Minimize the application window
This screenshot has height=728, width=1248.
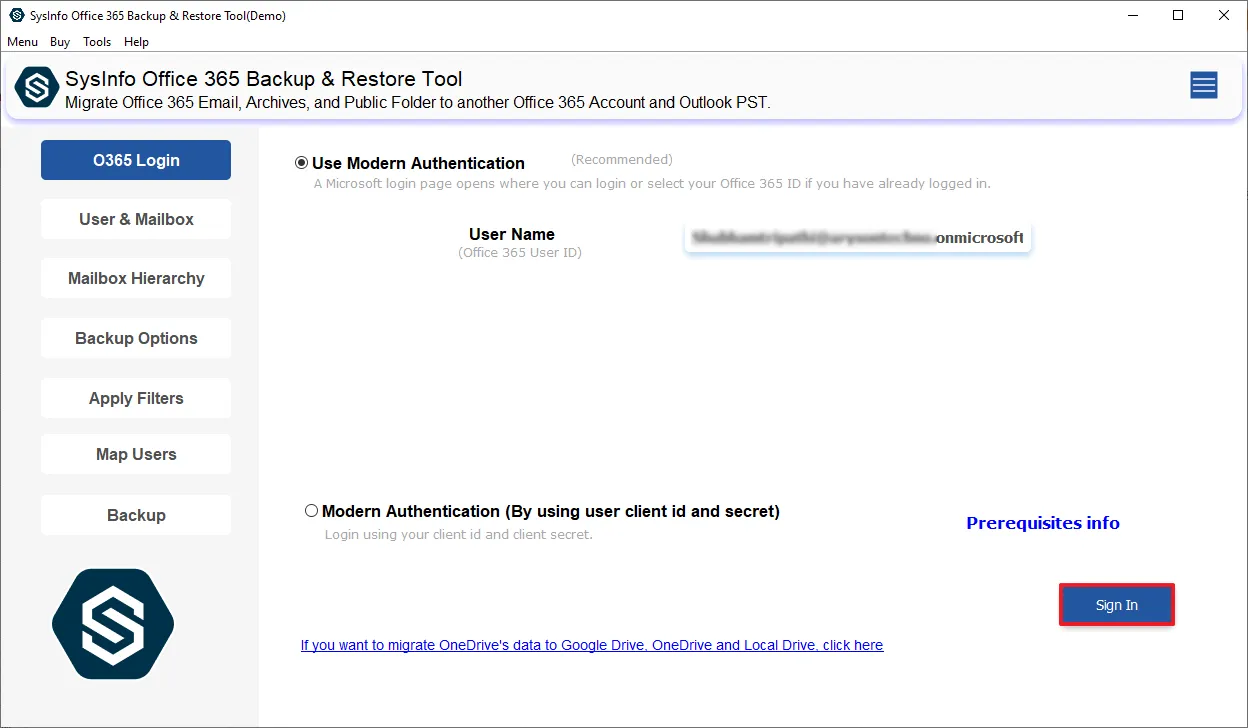(x=1132, y=15)
